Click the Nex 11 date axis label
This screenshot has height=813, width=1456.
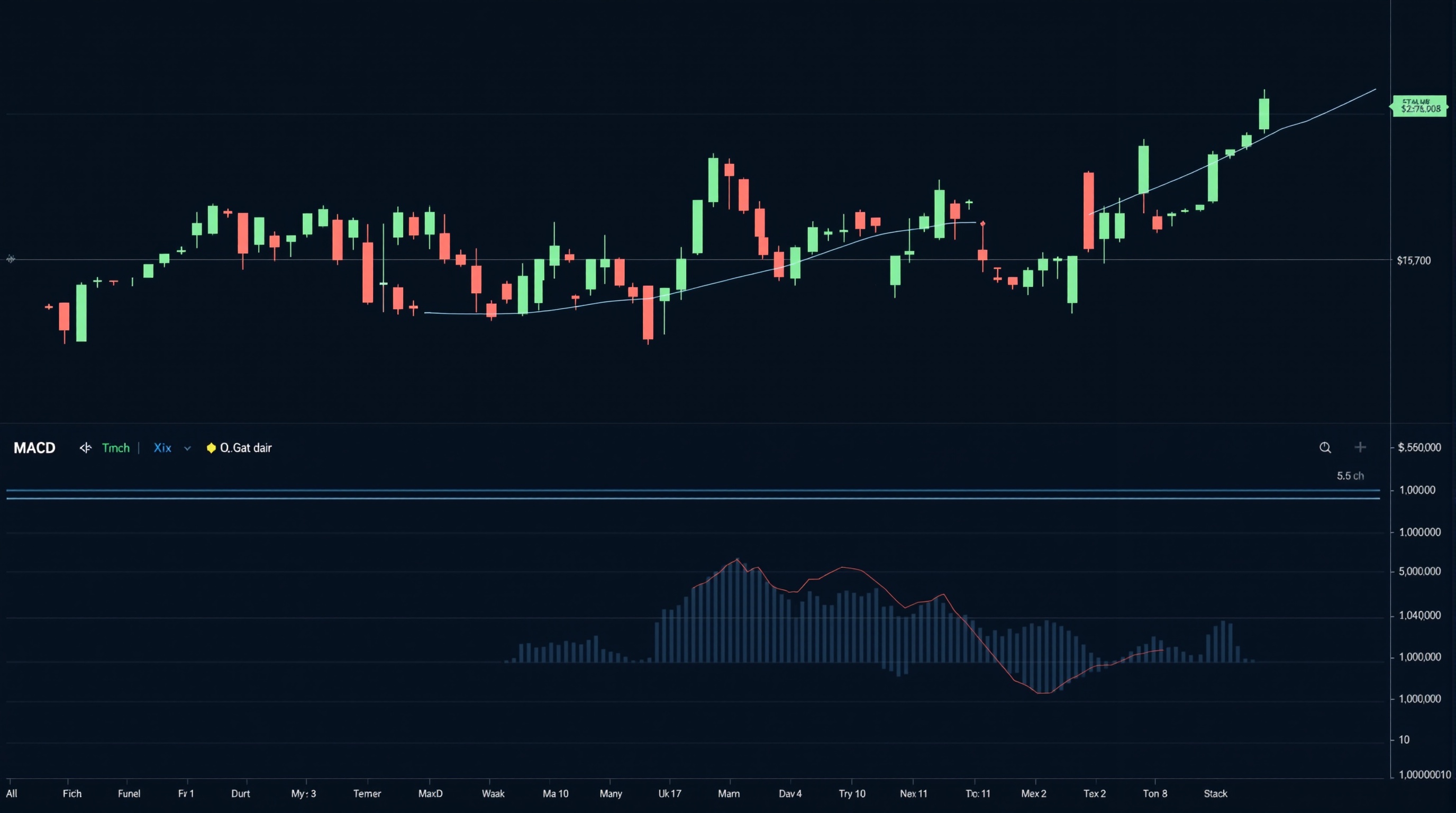(x=913, y=793)
